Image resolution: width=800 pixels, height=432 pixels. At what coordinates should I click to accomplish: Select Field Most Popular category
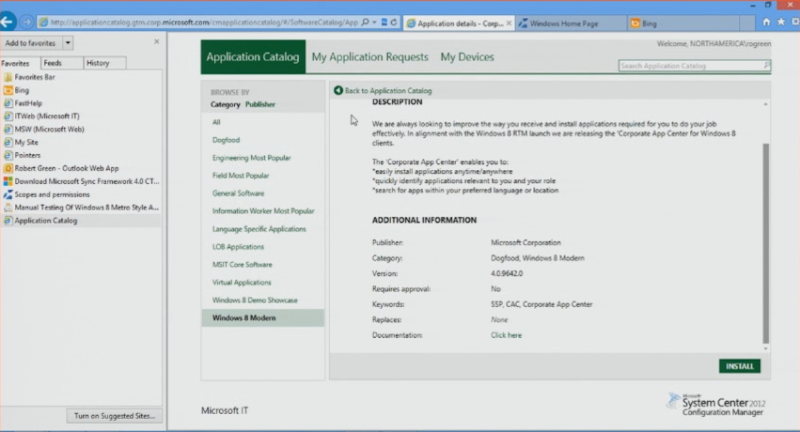pyautogui.click(x=240, y=175)
